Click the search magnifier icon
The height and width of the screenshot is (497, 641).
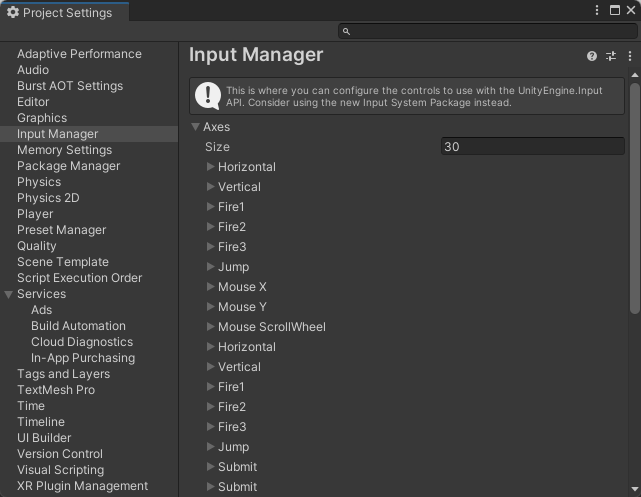coord(346,31)
